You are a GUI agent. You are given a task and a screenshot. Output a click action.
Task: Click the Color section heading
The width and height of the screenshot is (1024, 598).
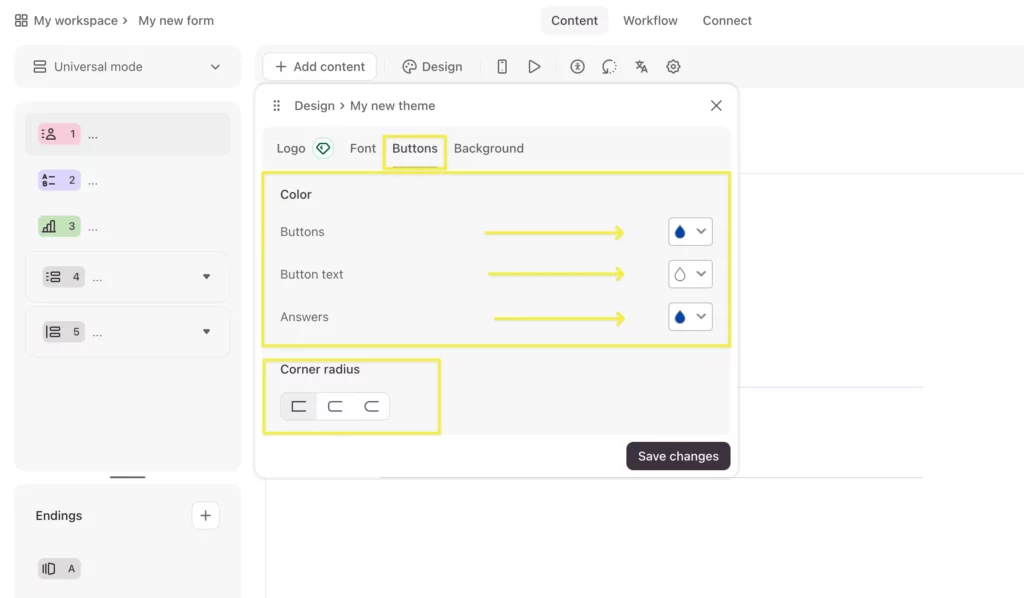pyautogui.click(x=296, y=195)
